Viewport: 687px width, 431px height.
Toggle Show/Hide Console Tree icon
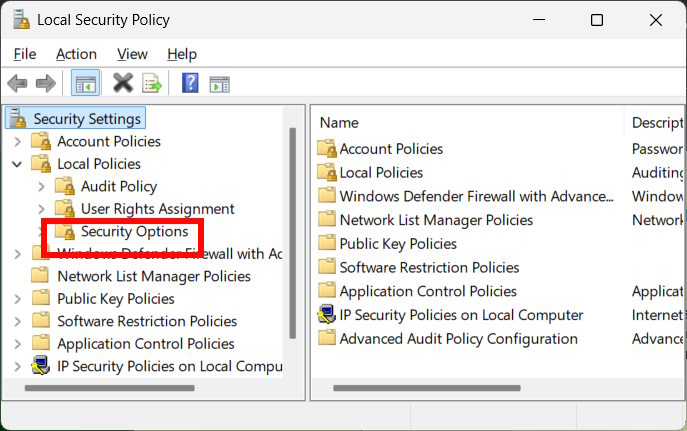click(x=85, y=83)
